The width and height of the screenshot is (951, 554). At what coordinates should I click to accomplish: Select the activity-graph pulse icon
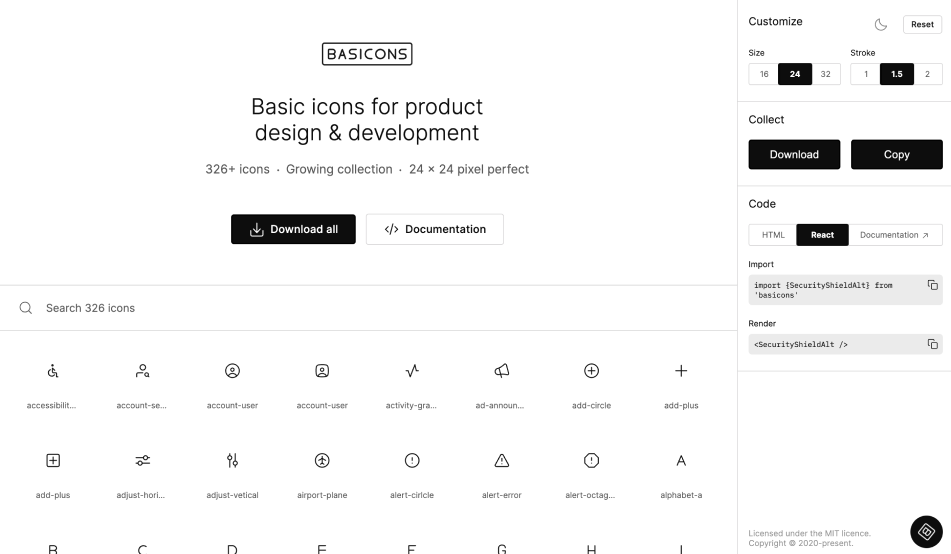pos(412,371)
